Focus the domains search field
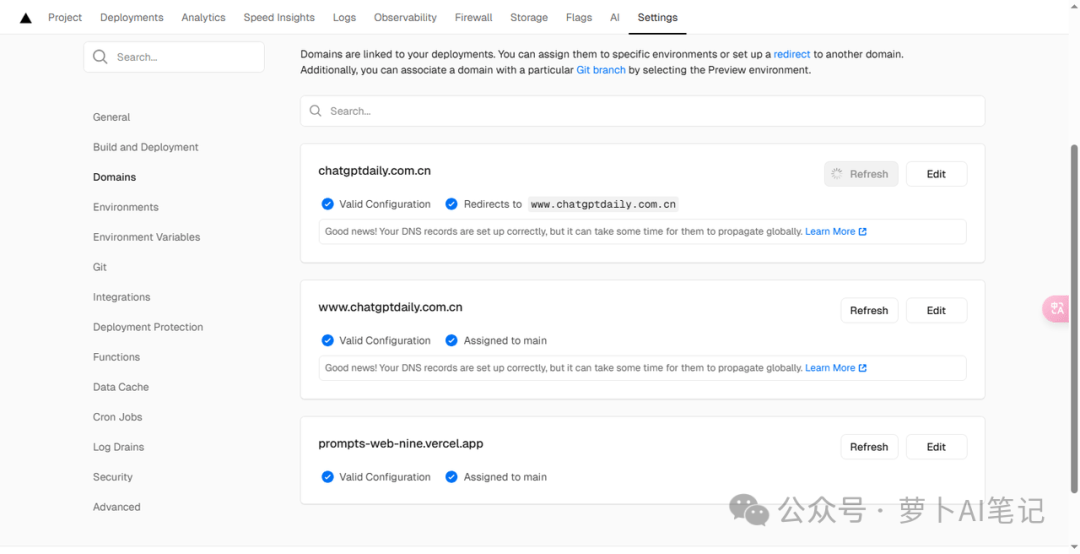This screenshot has height=554, width=1080. pos(643,111)
